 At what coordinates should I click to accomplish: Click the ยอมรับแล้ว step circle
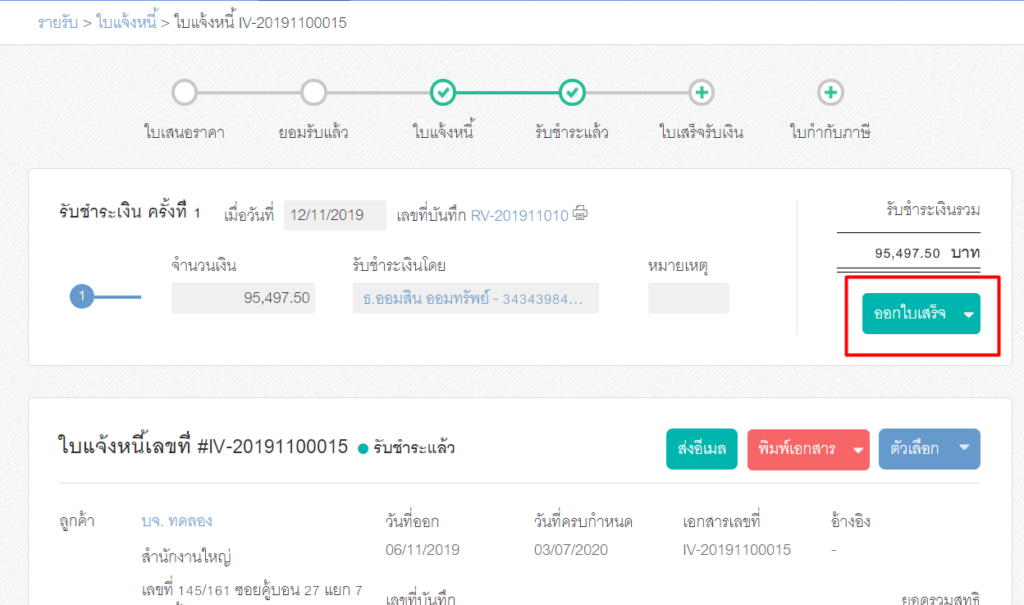(314, 92)
